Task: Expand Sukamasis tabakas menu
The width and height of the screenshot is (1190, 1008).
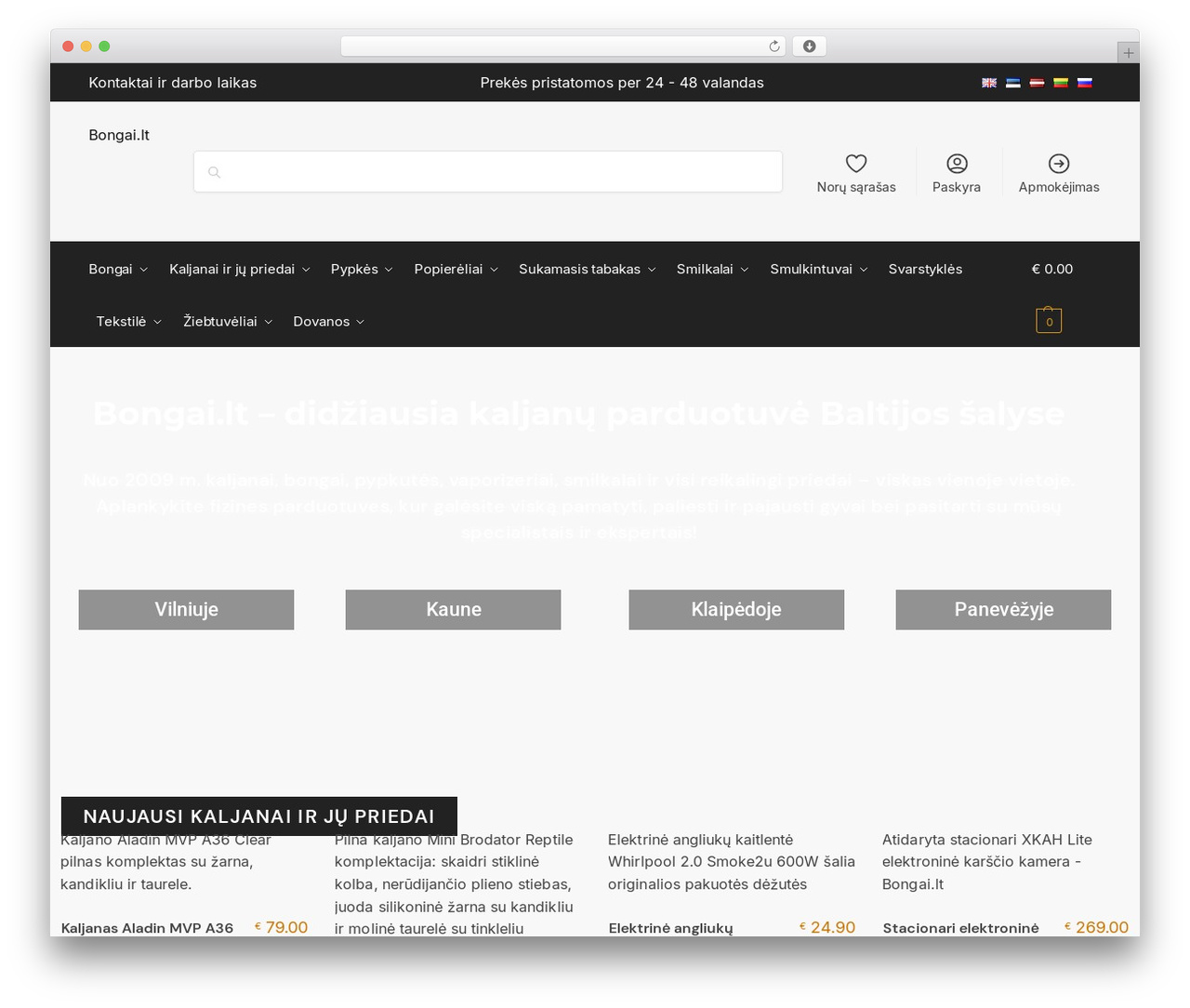Action: [x=588, y=269]
